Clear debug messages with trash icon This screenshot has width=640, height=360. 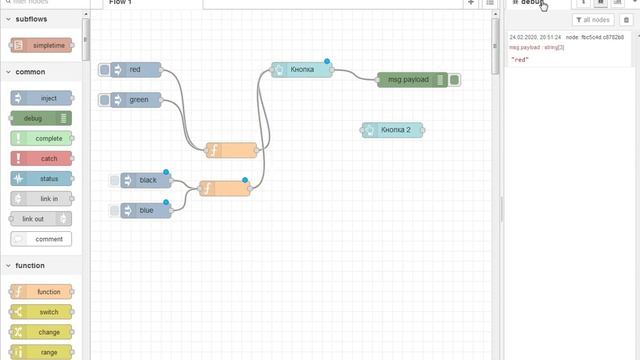coord(626,20)
